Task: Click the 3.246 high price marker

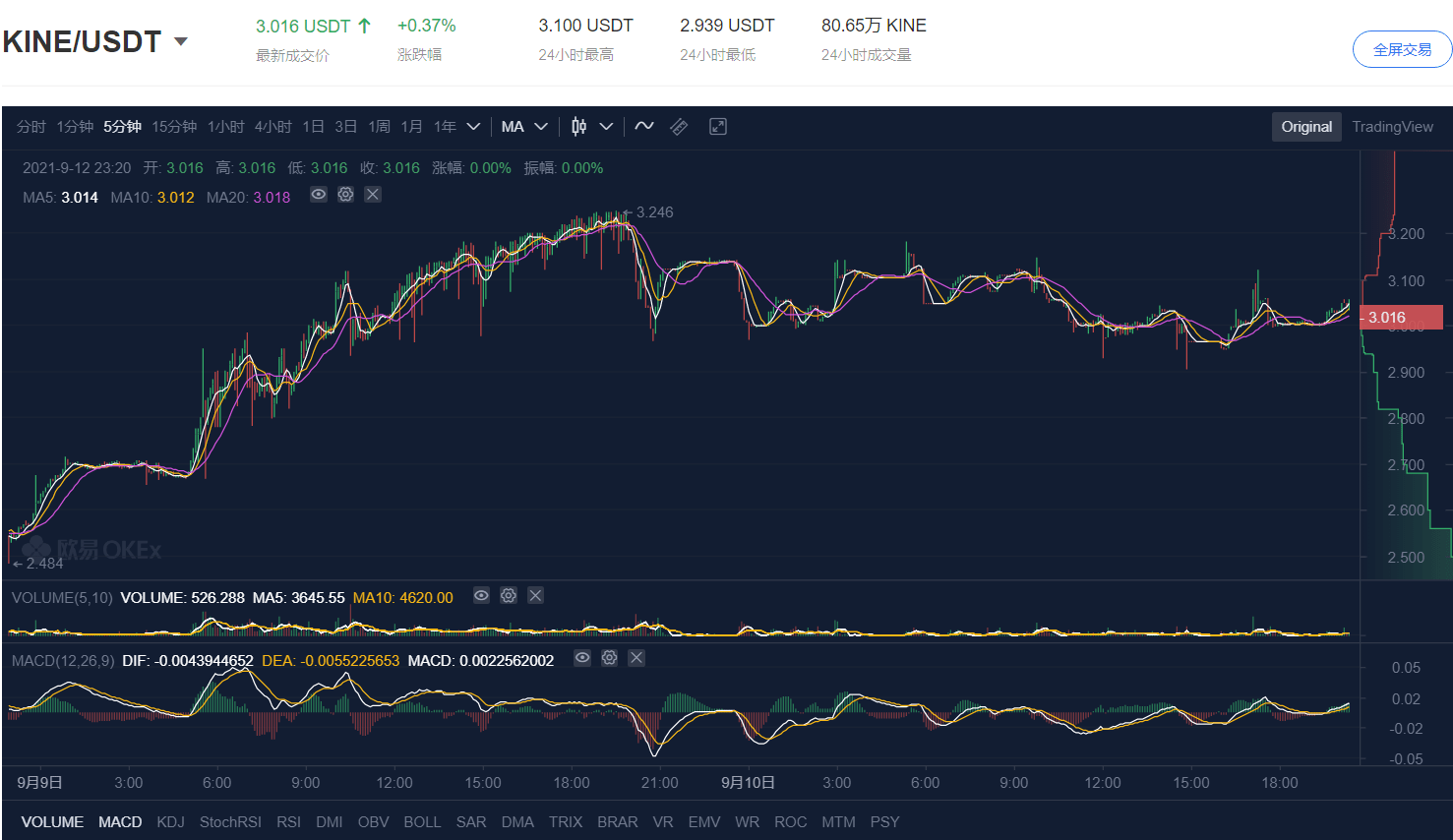Action: 648,212
